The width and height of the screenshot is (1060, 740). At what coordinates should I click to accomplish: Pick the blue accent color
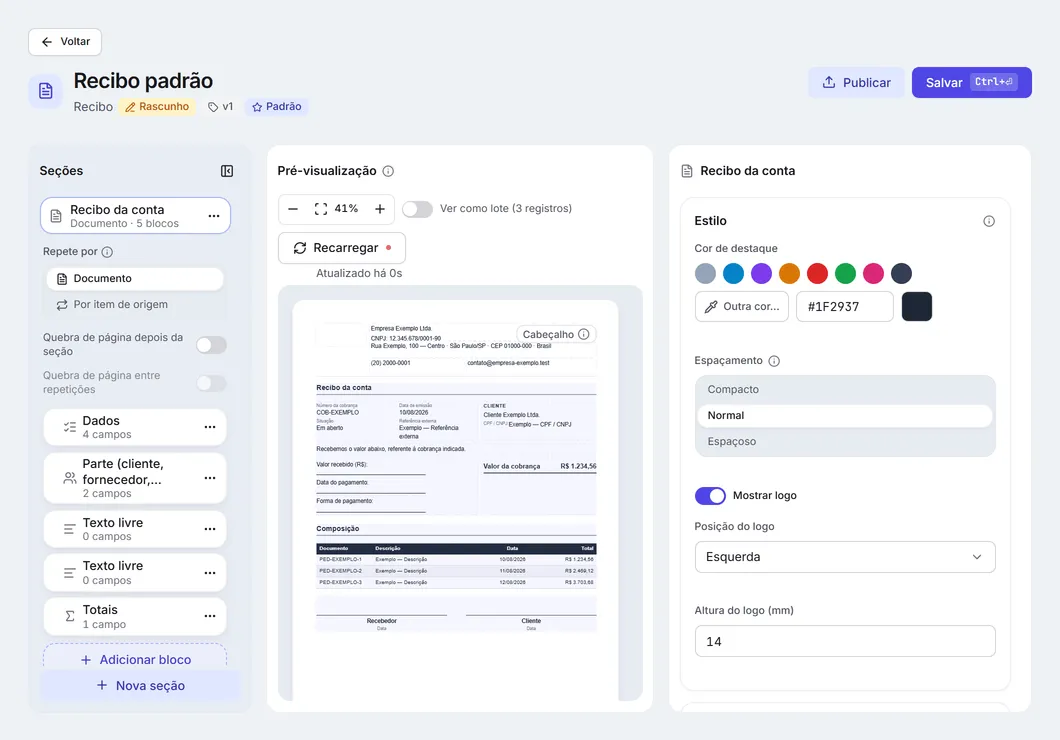(733, 274)
